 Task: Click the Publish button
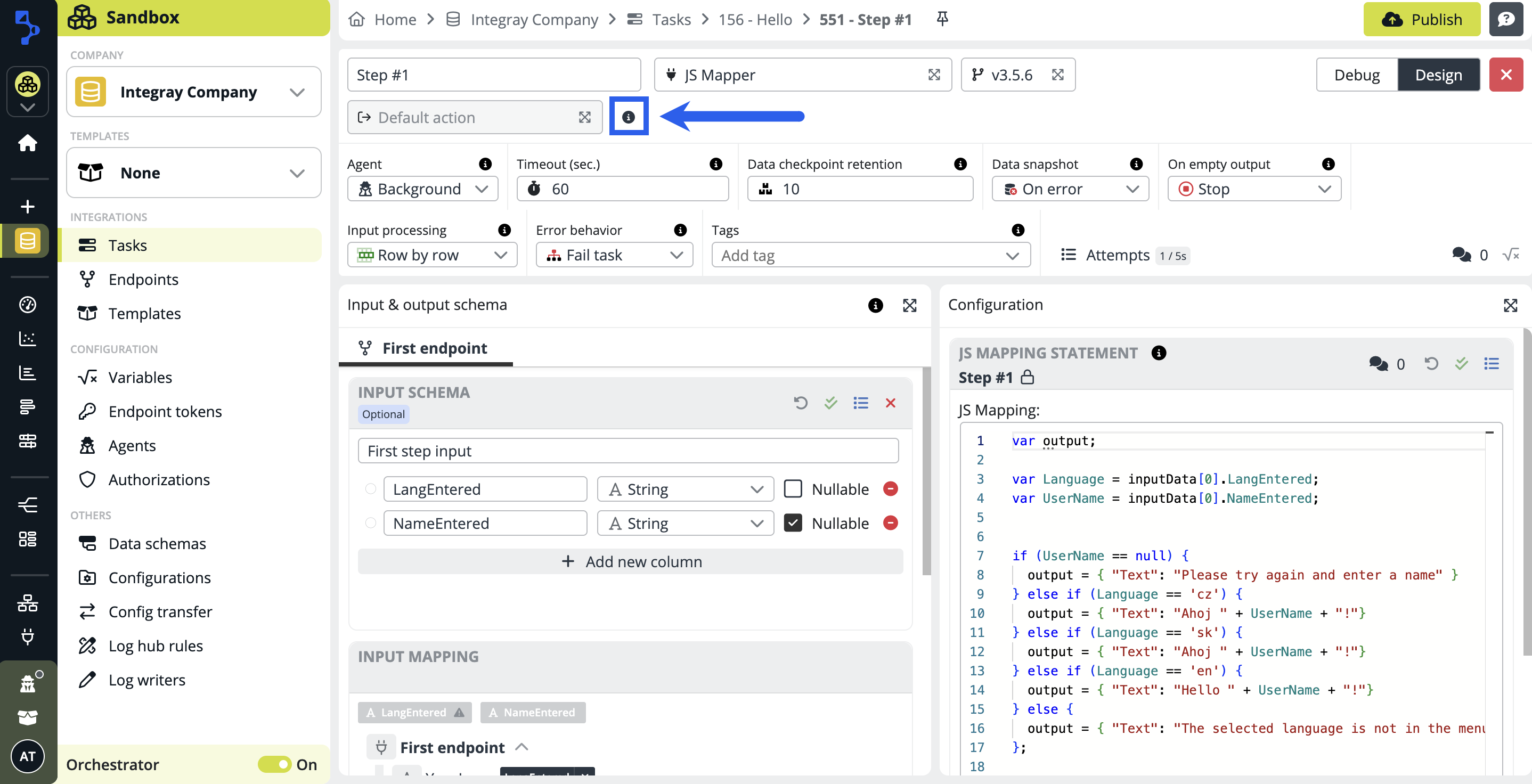[1421, 19]
